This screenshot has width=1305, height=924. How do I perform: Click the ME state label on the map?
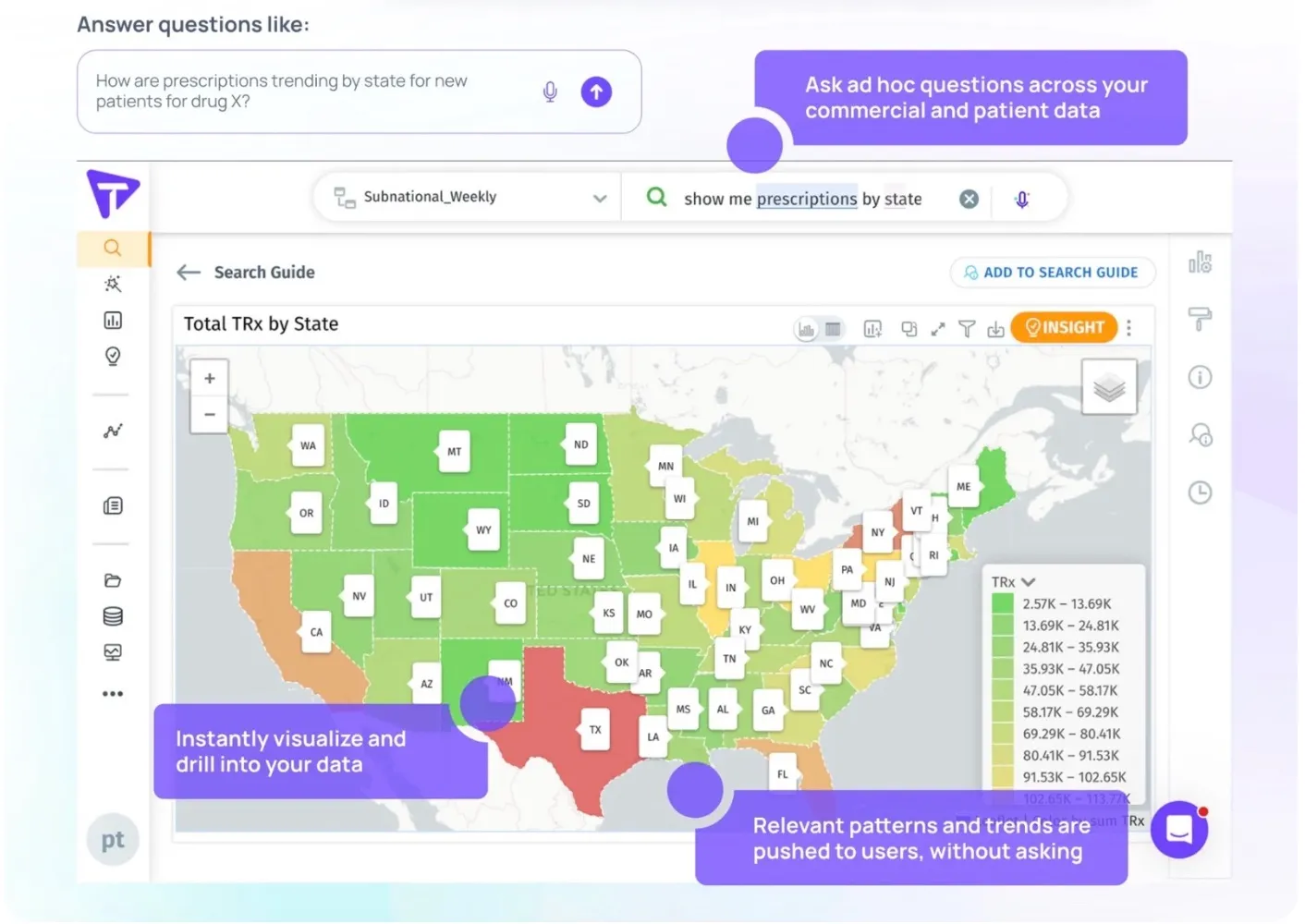coord(964,486)
